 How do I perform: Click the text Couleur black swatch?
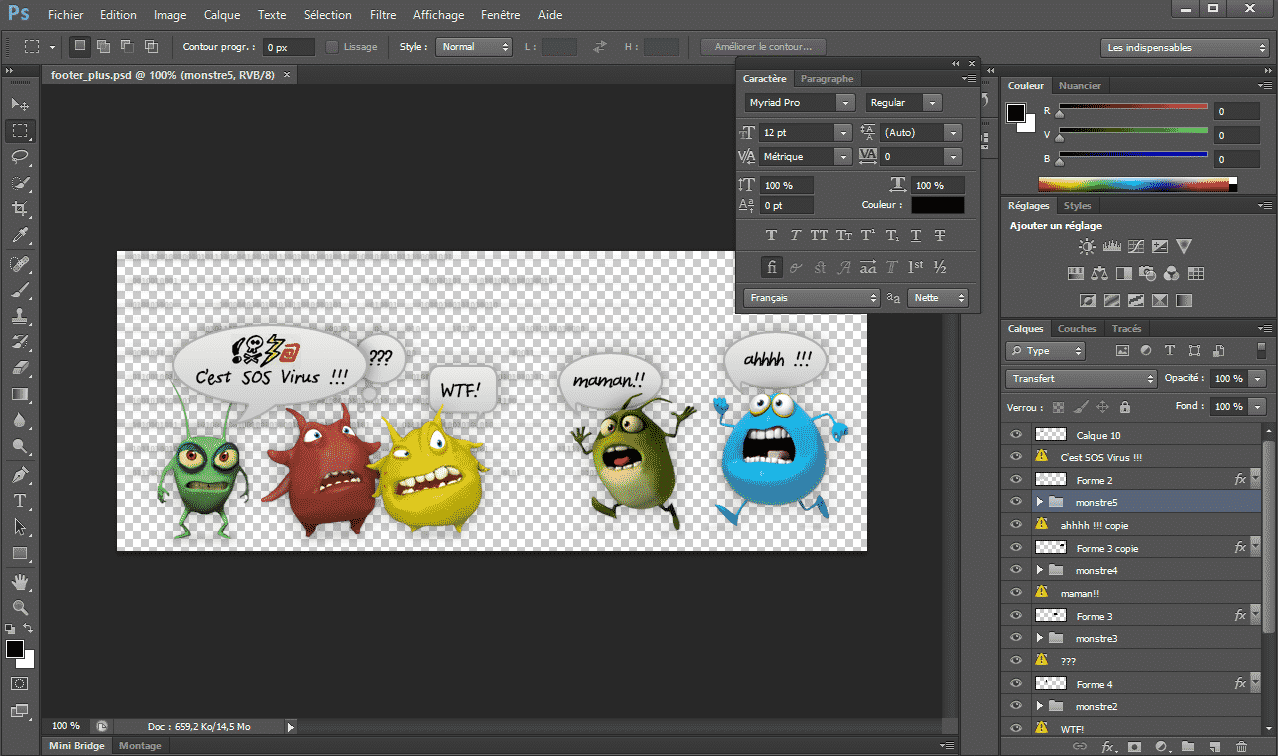(x=937, y=205)
